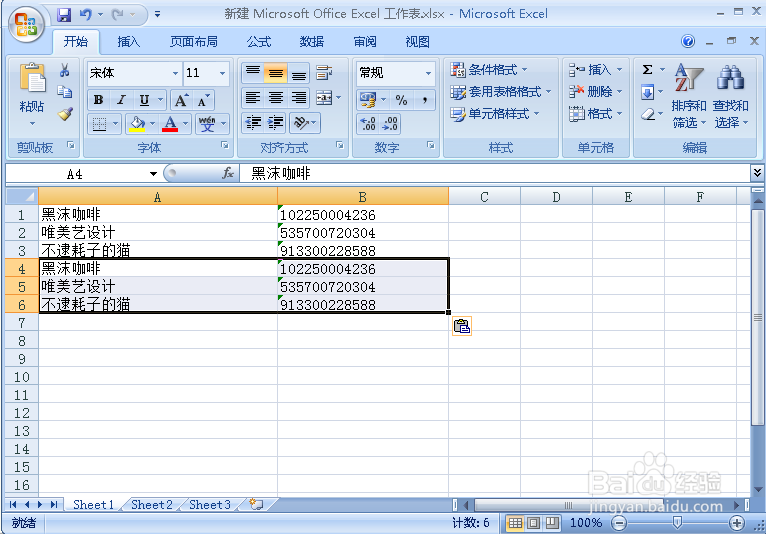Align text left

pos(253,98)
